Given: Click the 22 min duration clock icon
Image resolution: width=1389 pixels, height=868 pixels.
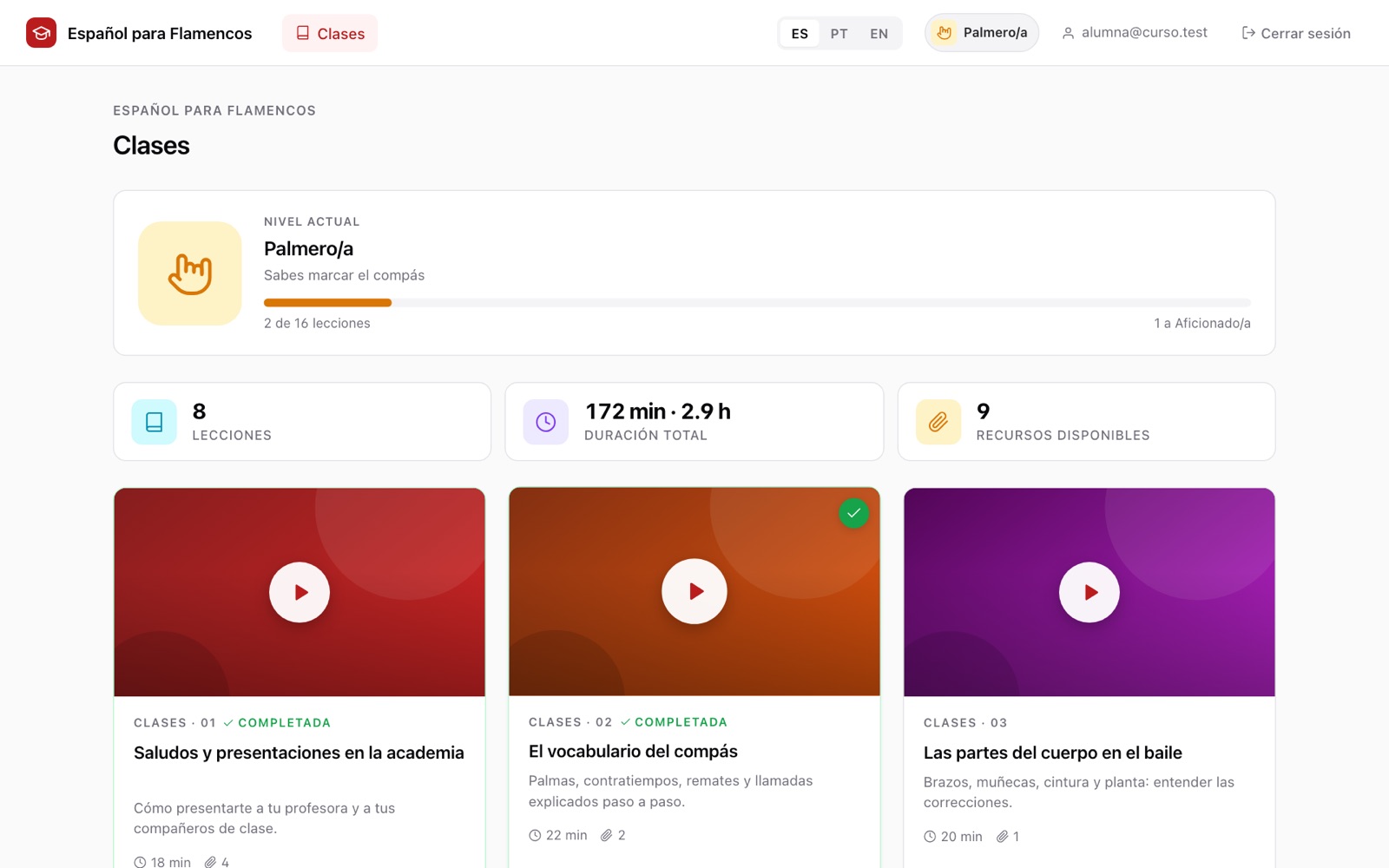Looking at the screenshot, I should [x=535, y=835].
